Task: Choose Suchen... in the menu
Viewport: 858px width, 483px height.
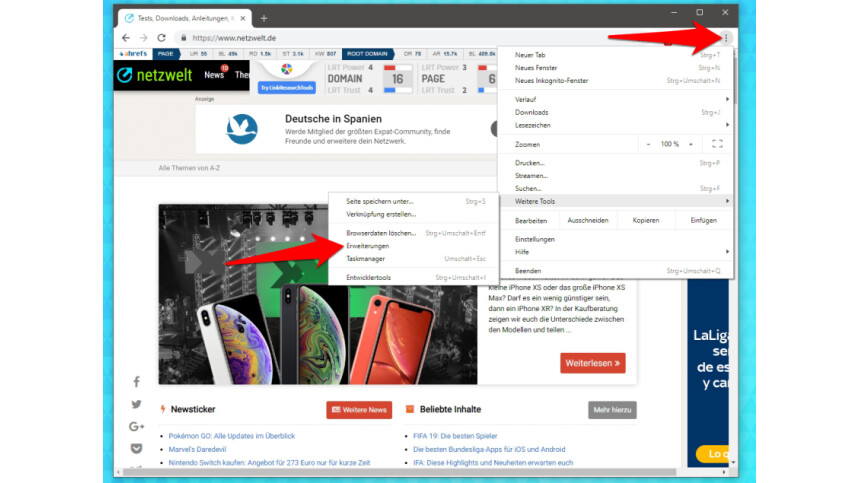Action: [x=616, y=188]
